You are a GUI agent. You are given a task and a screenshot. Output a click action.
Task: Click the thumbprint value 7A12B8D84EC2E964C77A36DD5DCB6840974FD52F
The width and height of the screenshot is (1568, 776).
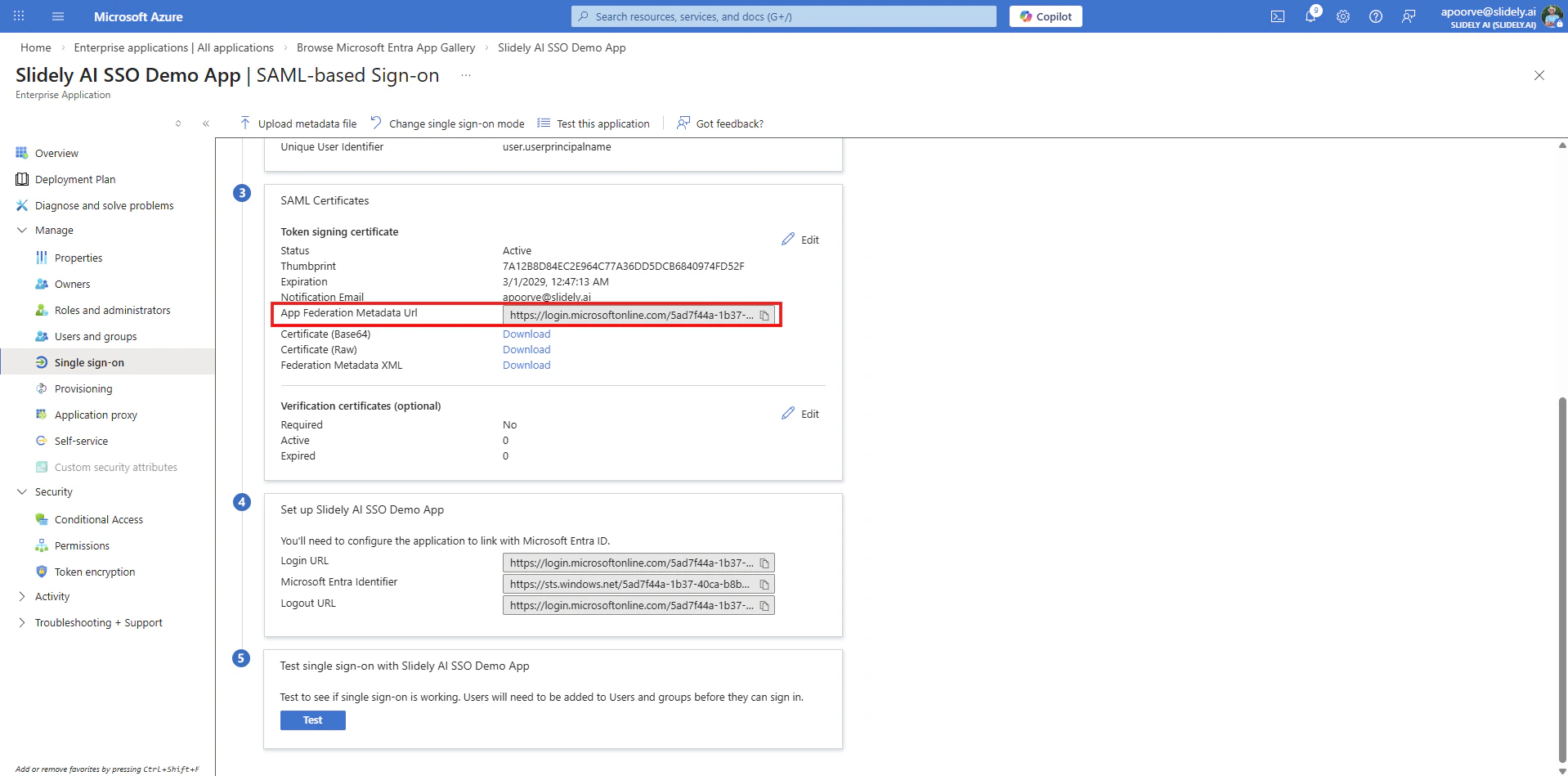point(623,267)
